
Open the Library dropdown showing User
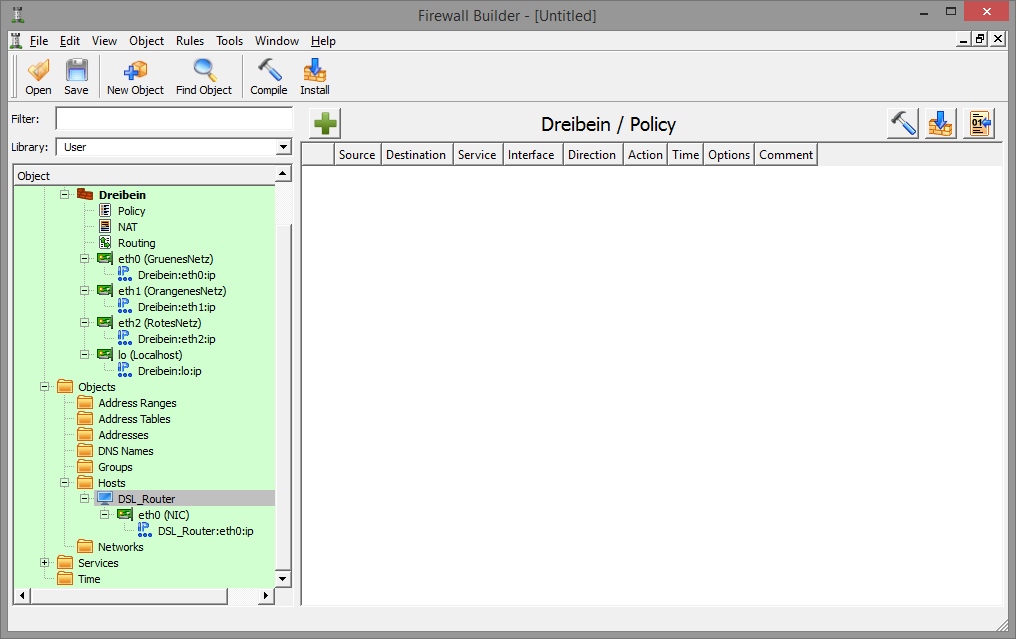pos(173,147)
